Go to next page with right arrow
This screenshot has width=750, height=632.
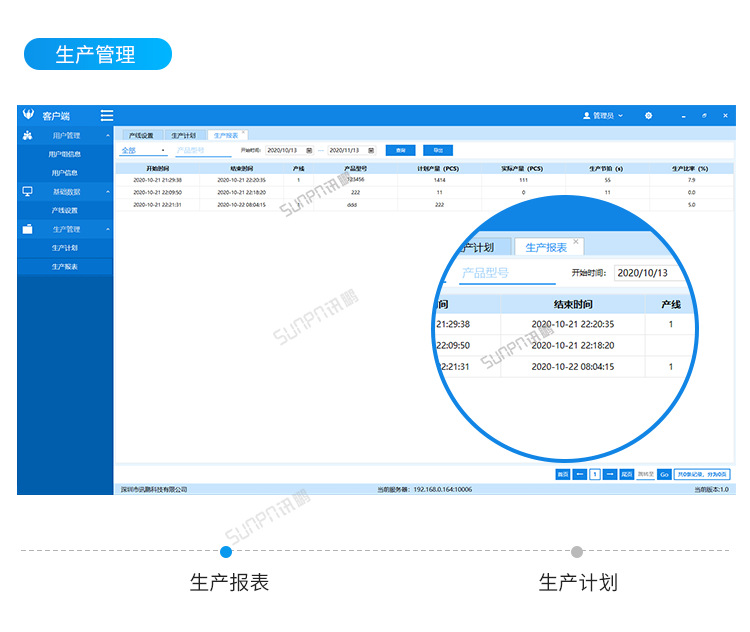click(x=609, y=474)
